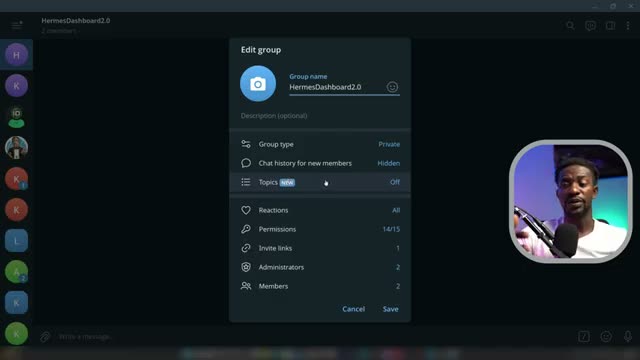Open Administrators list
Screen dimensions: 640x360
click(320, 267)
